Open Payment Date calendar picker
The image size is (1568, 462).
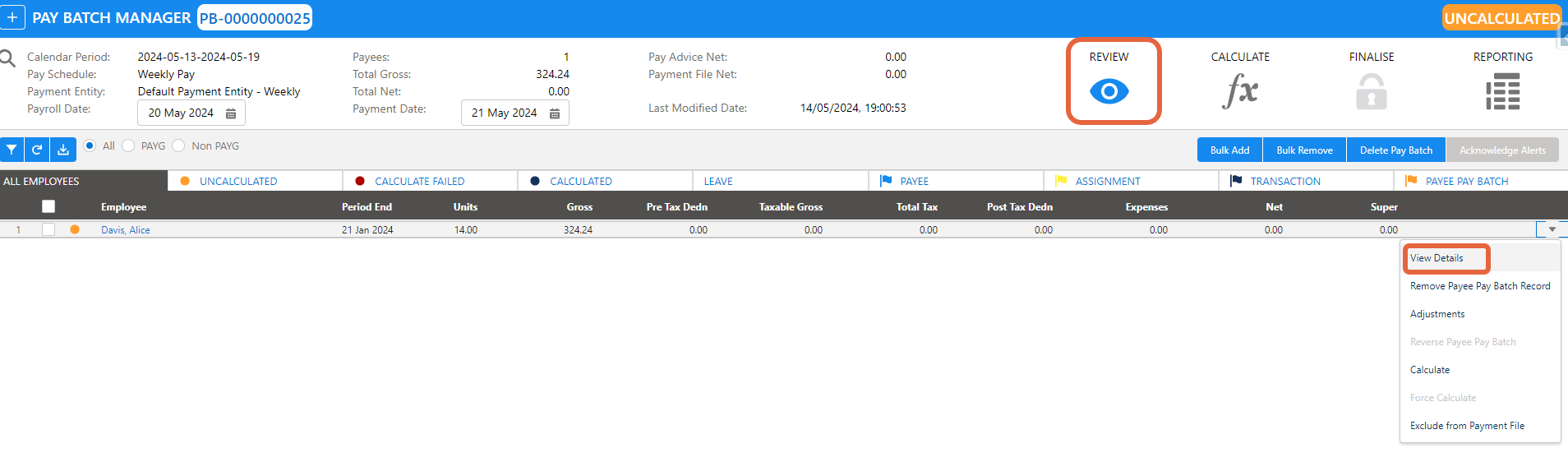point(555,113)
